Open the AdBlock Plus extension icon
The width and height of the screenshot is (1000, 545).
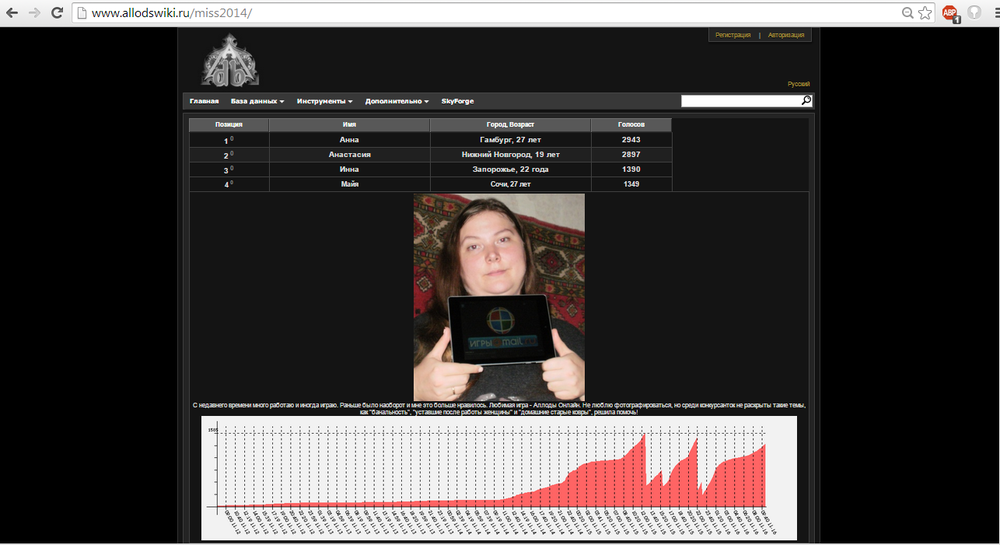(x=950, y=13)
